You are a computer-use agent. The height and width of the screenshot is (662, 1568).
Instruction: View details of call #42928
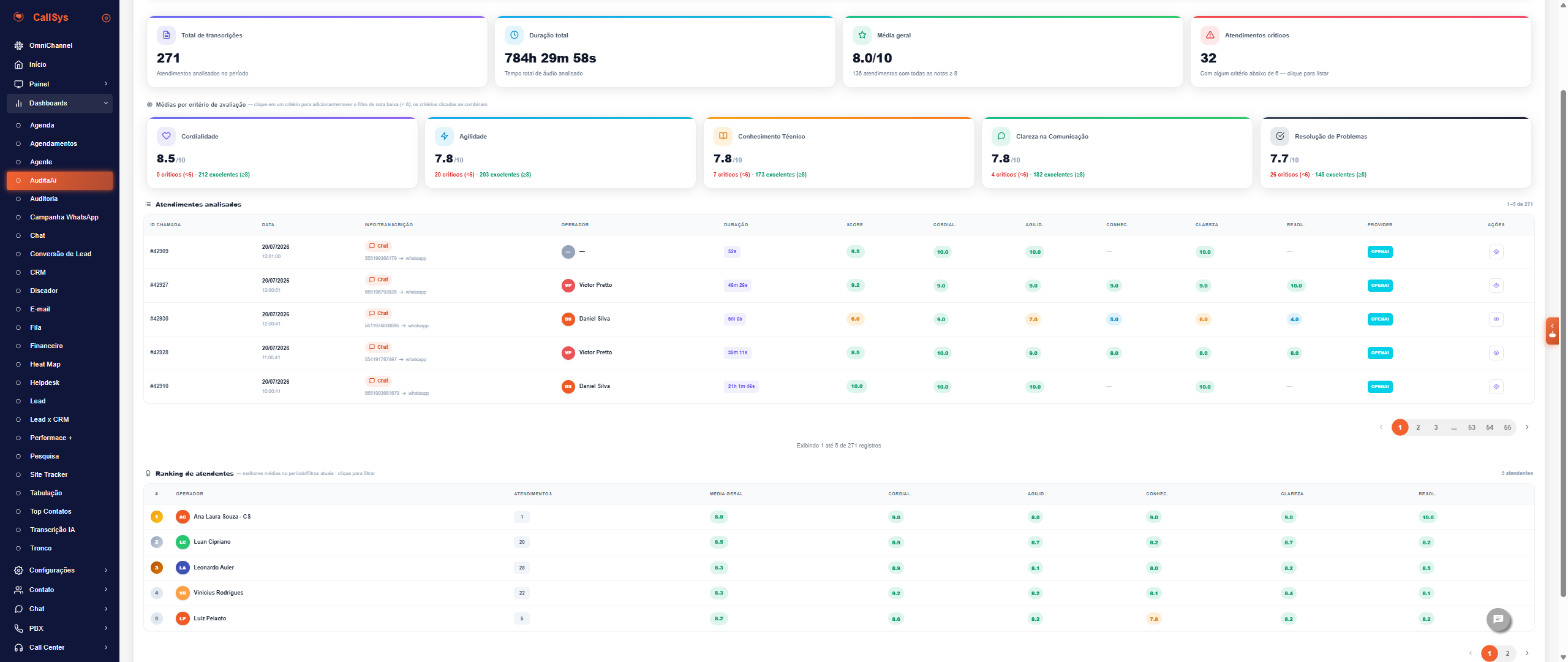click(1496, 352)
